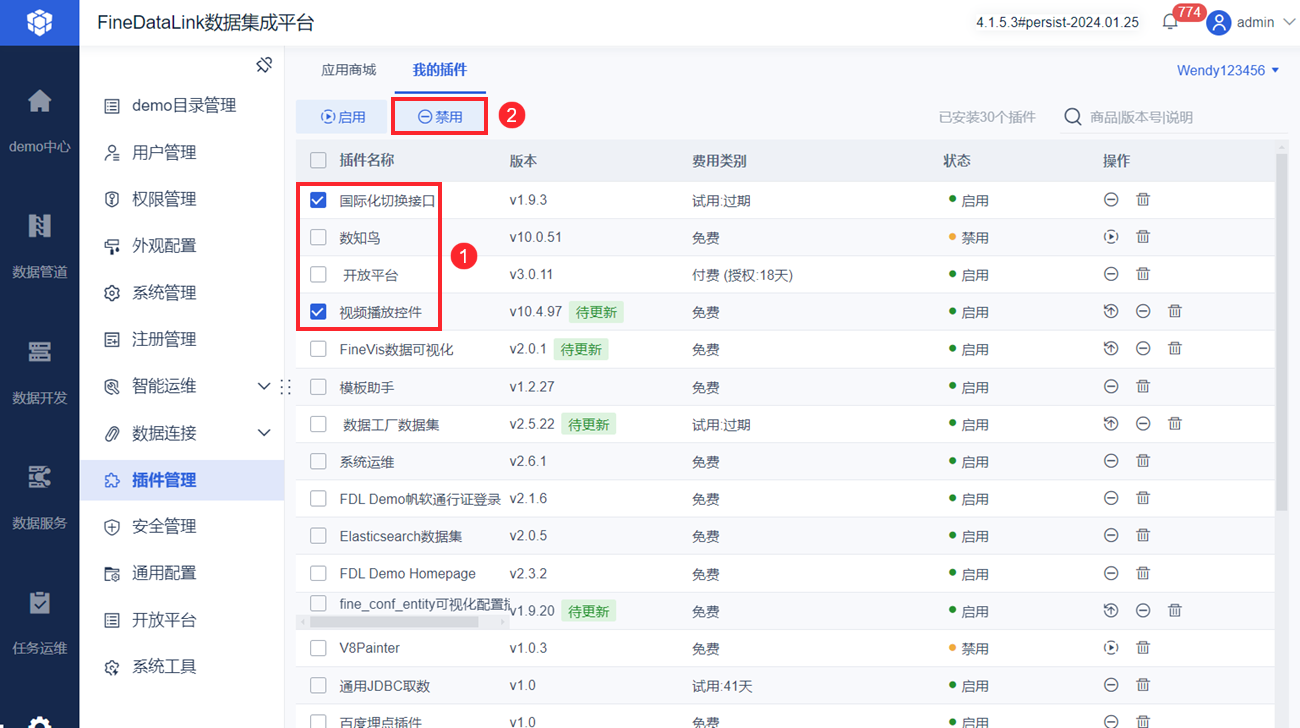Click the search magnifier icon
The width and height of the screenshot is (1300, 728).
(x=1073, y=117)
